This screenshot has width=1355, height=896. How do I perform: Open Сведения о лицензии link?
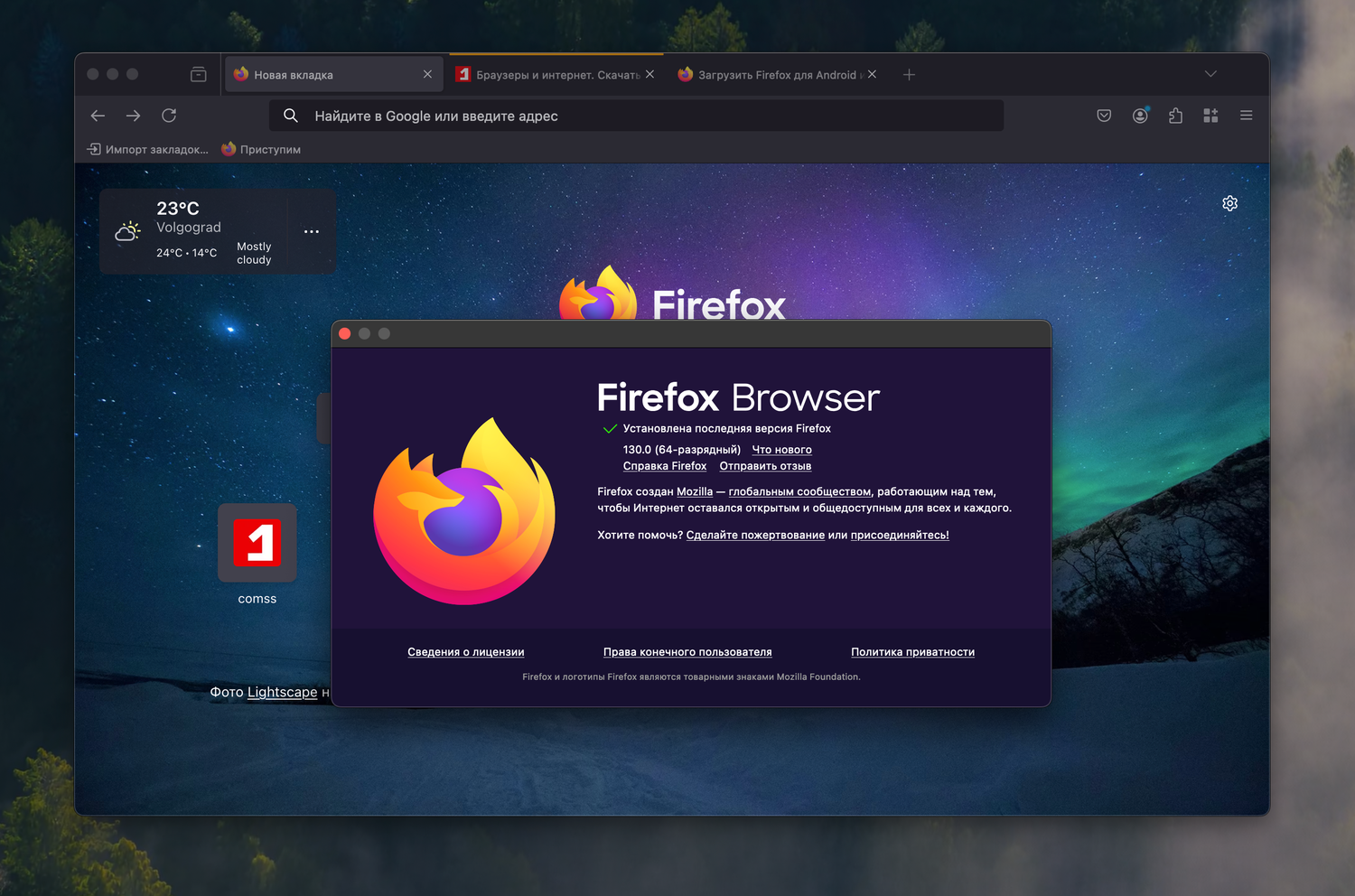click(466, 652)
